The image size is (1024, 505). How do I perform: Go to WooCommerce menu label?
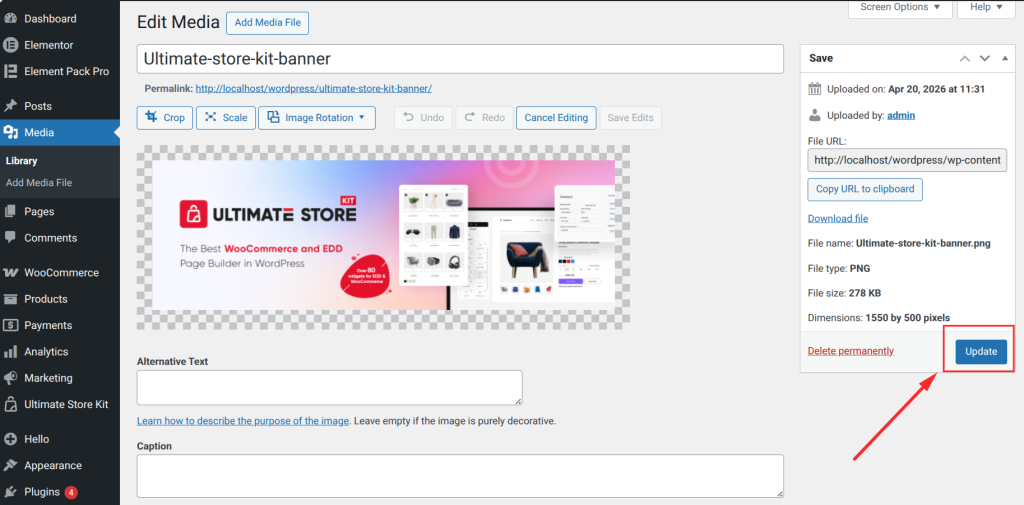(x=61, y=272)
